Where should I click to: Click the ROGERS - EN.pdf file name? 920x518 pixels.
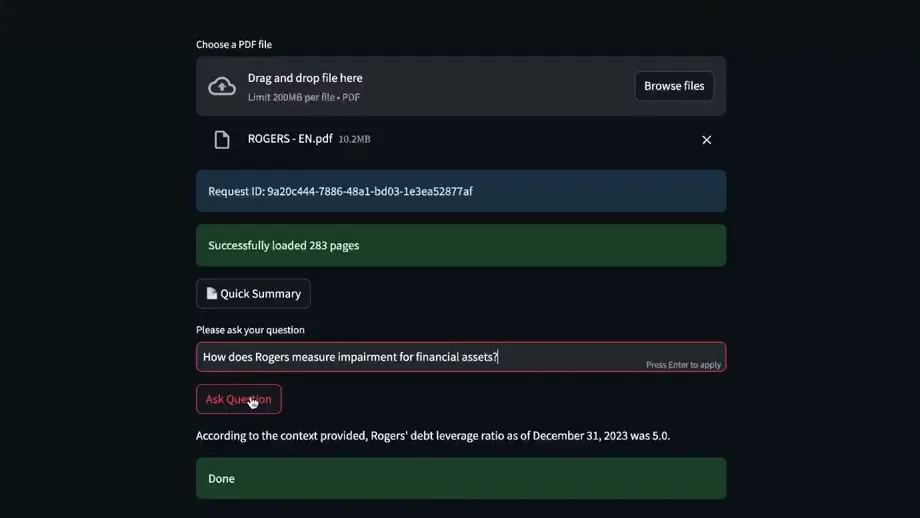[x=290, y=138]
